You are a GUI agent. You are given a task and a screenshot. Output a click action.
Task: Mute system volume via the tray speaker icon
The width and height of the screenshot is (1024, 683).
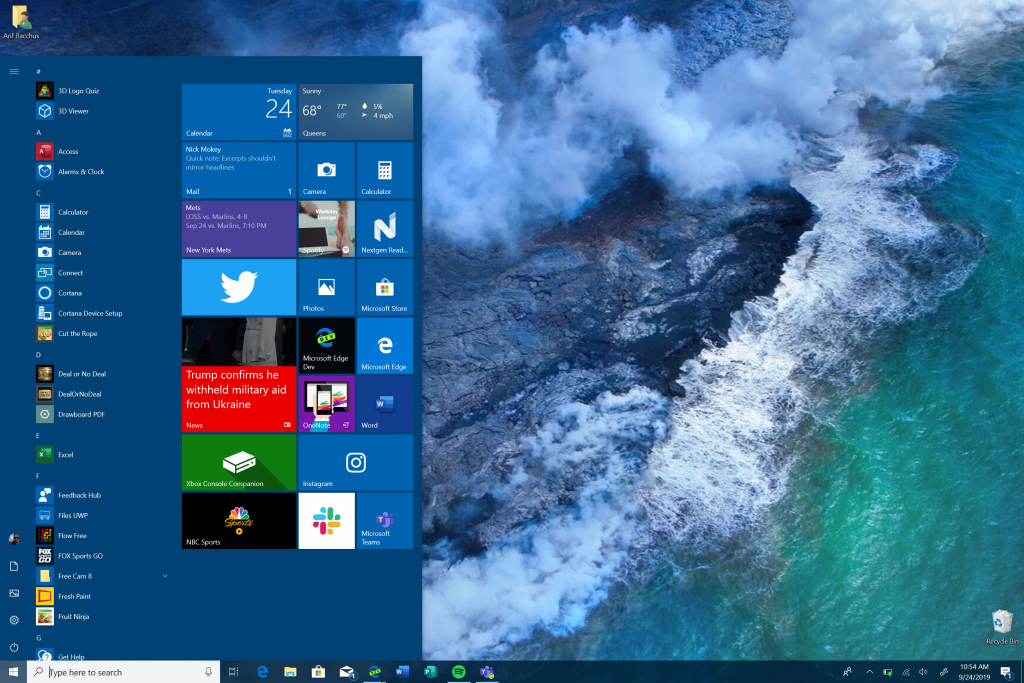pyautogui.click(x=923, y=672)
